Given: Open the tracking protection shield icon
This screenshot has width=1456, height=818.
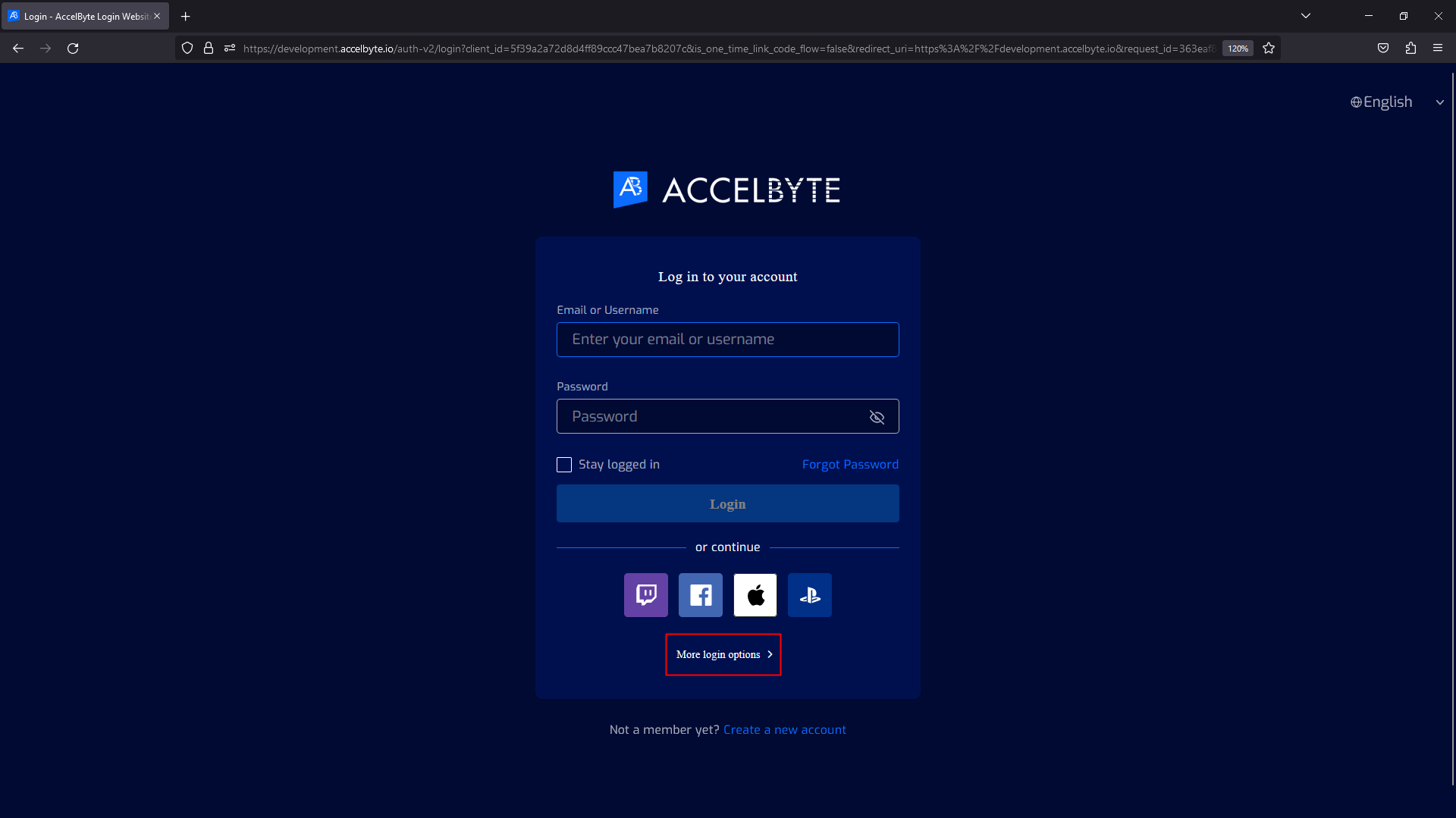Looking at the screenshot, I should [187, 49].
